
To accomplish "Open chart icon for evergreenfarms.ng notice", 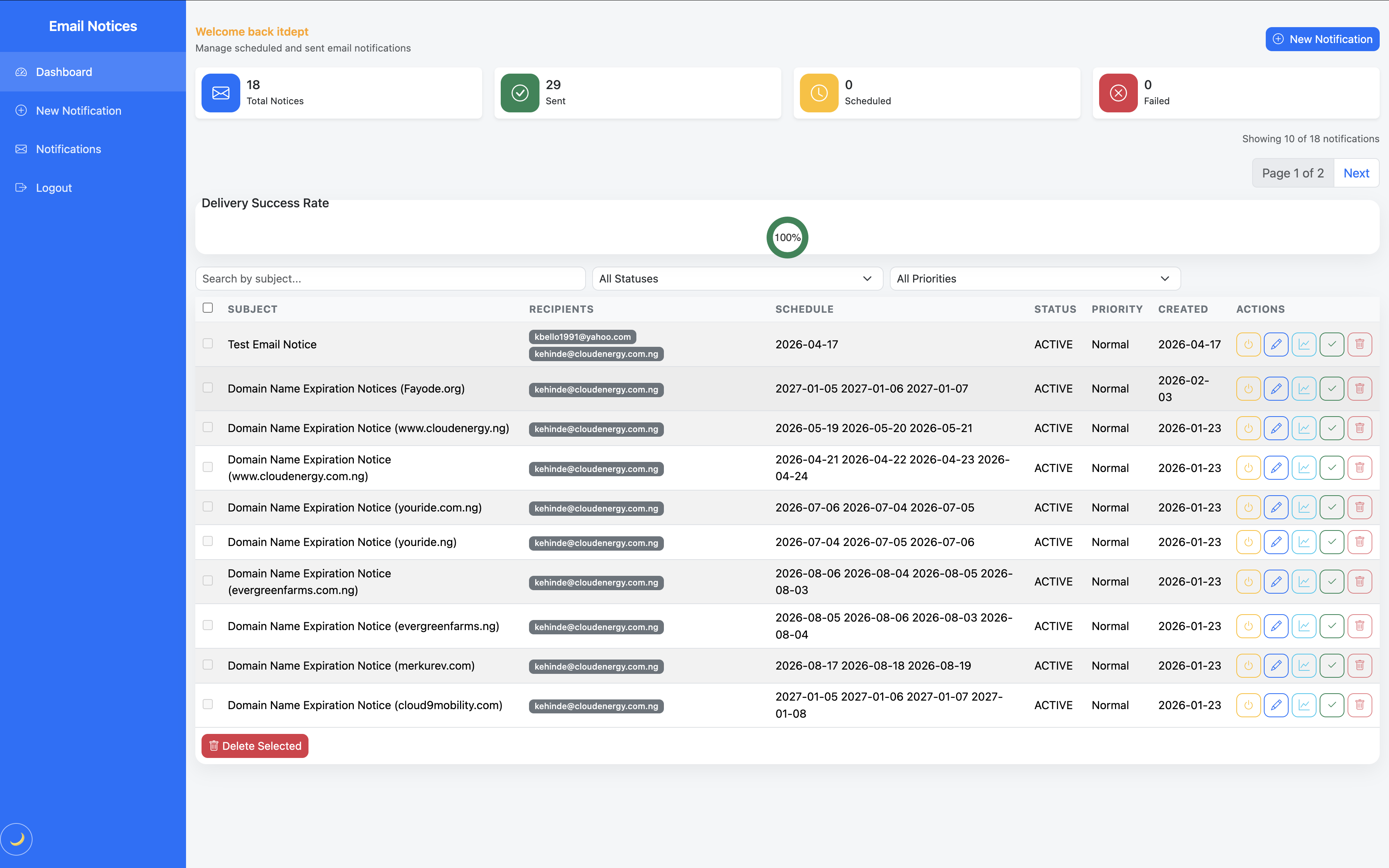I will tap(1304, 626).
